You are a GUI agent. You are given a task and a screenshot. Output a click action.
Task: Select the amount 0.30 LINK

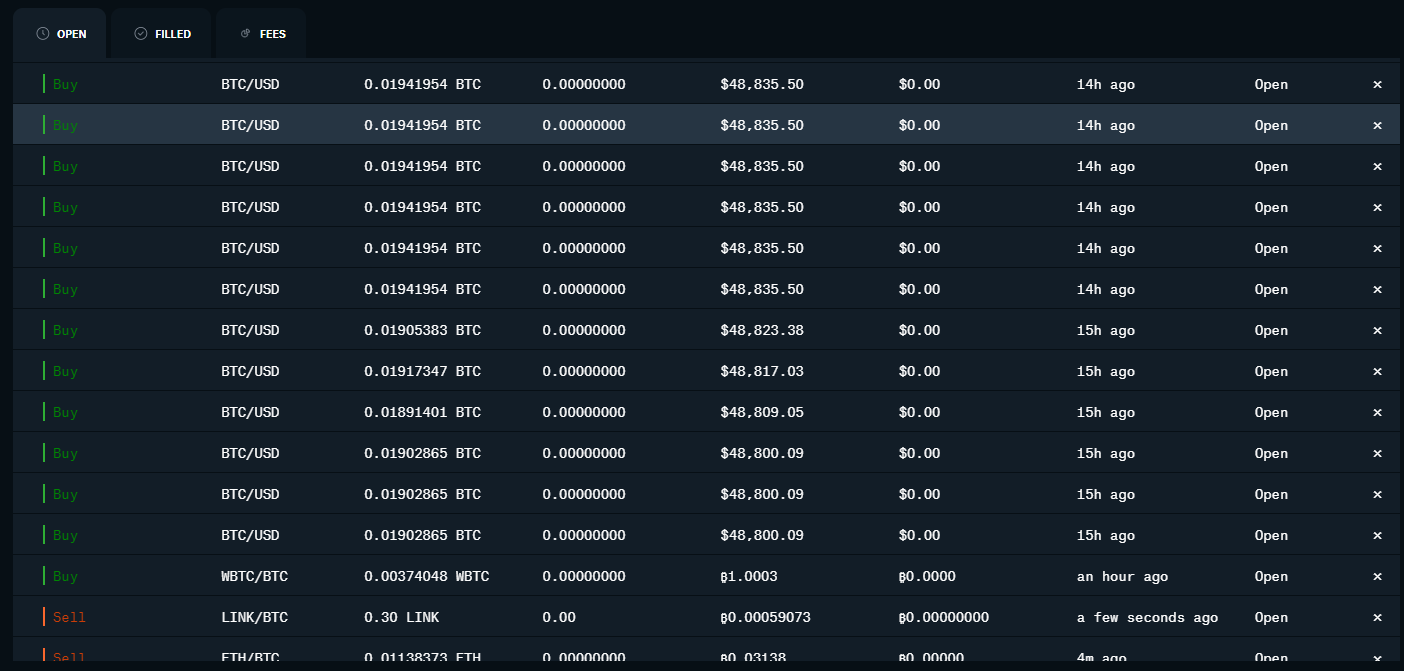[x=401, y=617]
